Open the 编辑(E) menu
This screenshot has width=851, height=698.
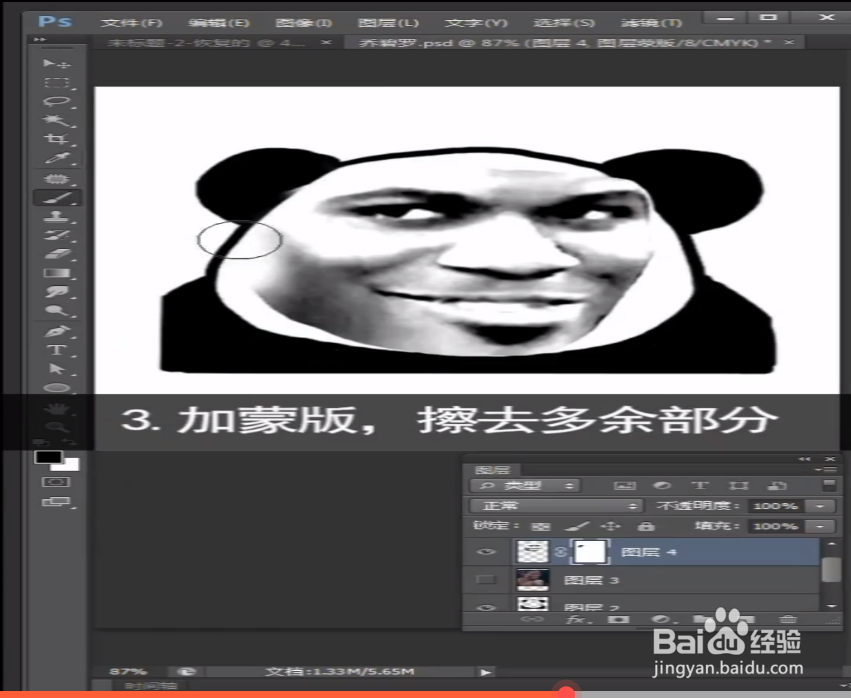(218, 23)
